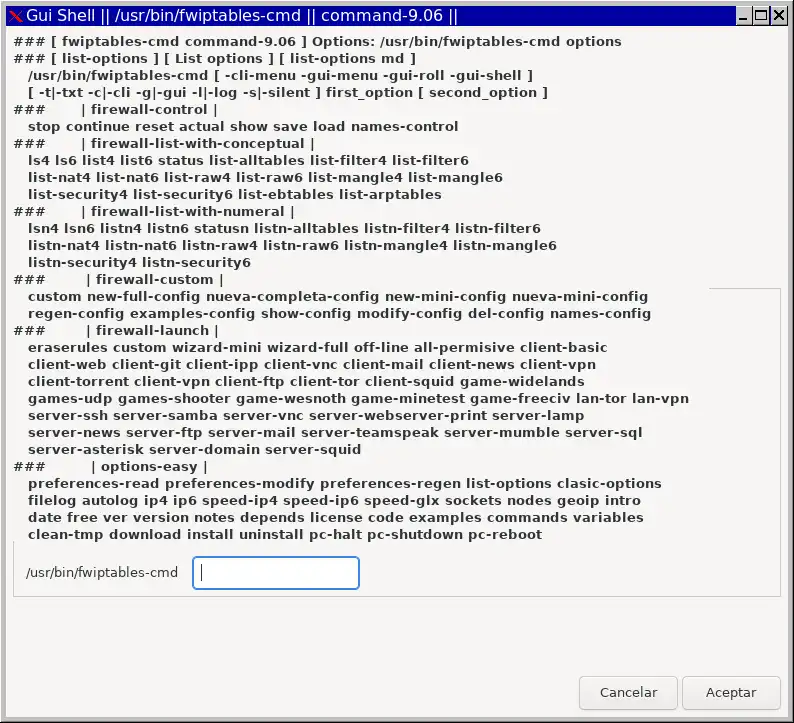This screenshot has width=794, height=723.
Task: Maximize the Gui Shell window
Action: 761,16
